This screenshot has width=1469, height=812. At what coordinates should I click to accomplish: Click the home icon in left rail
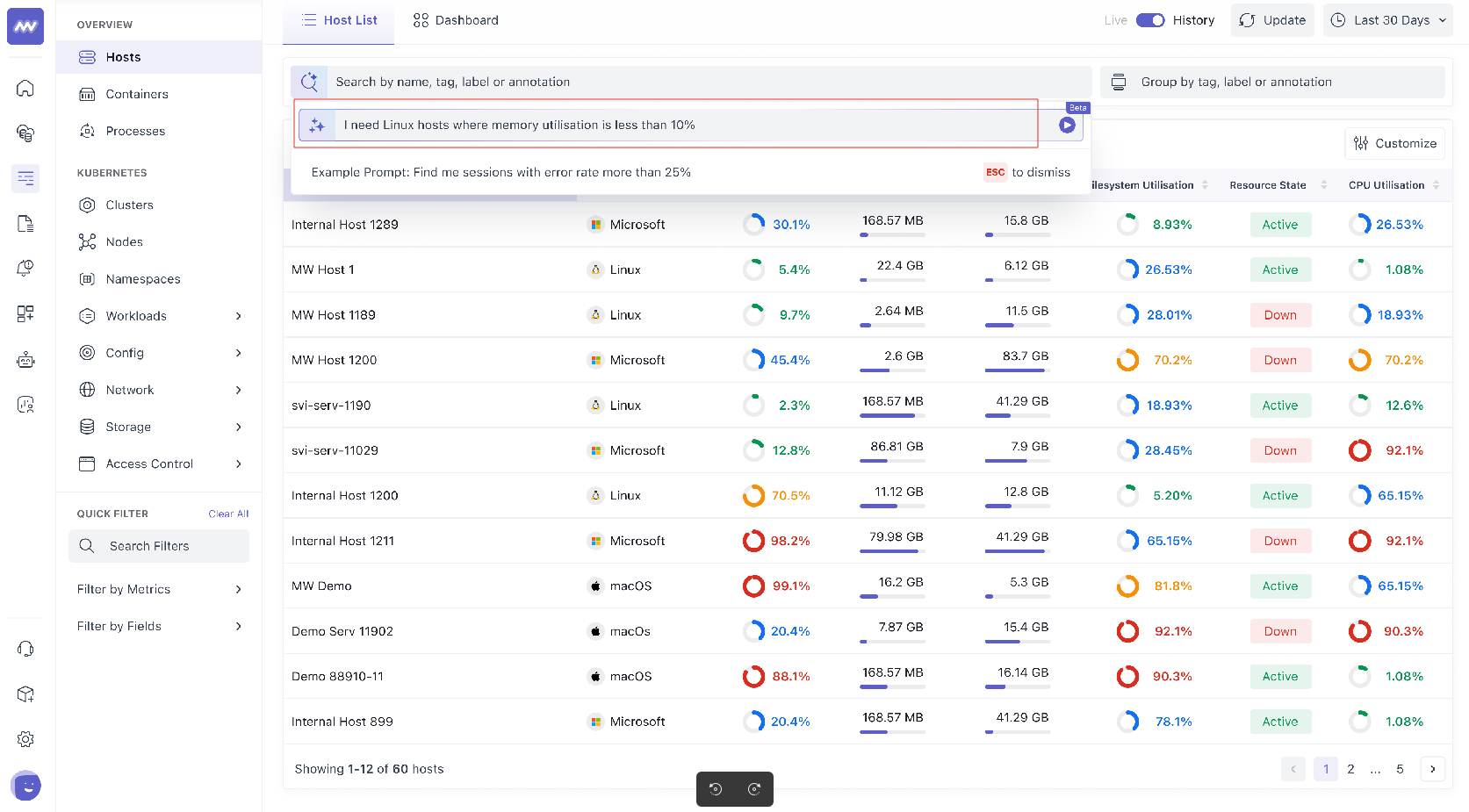[25, 88]
